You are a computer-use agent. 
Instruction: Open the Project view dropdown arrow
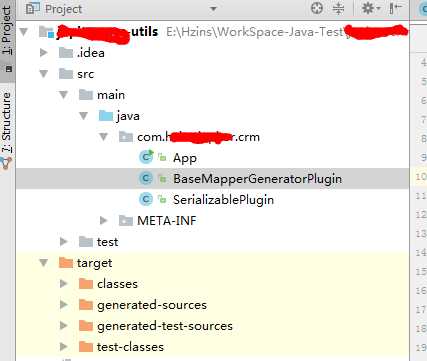[213, 9]
